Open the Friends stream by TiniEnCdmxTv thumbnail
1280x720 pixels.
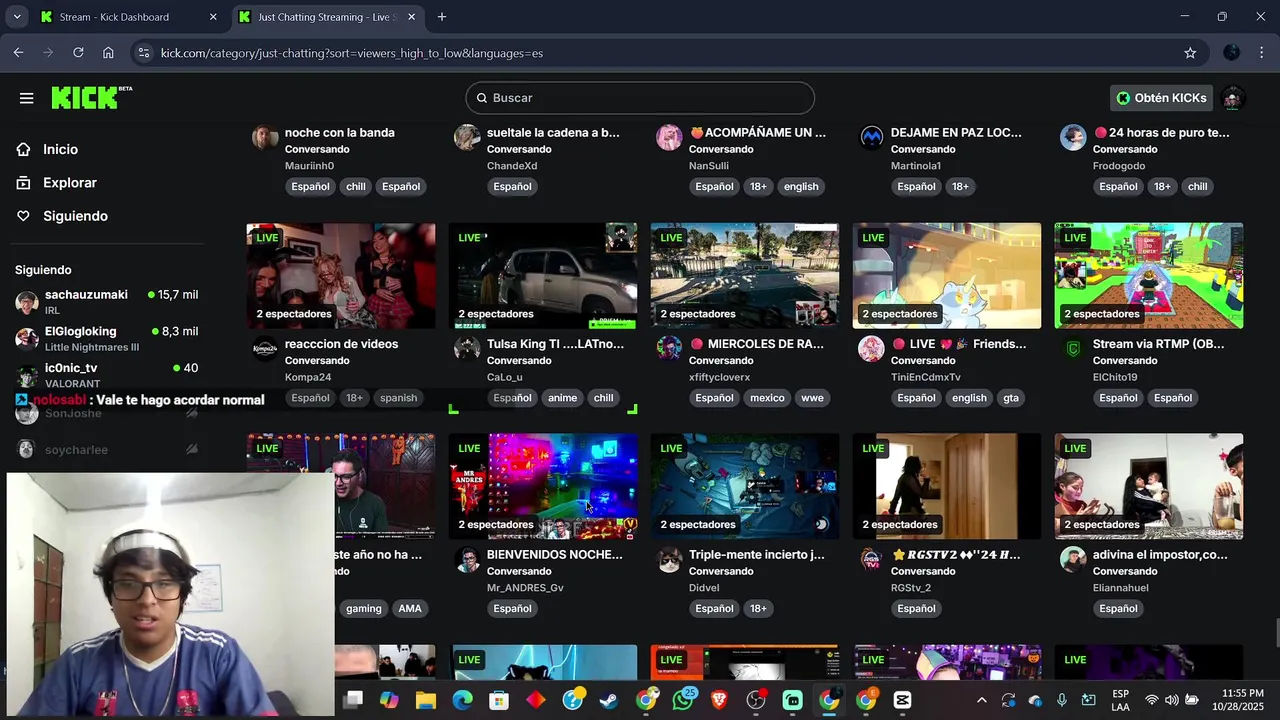[x=947, y=276]
